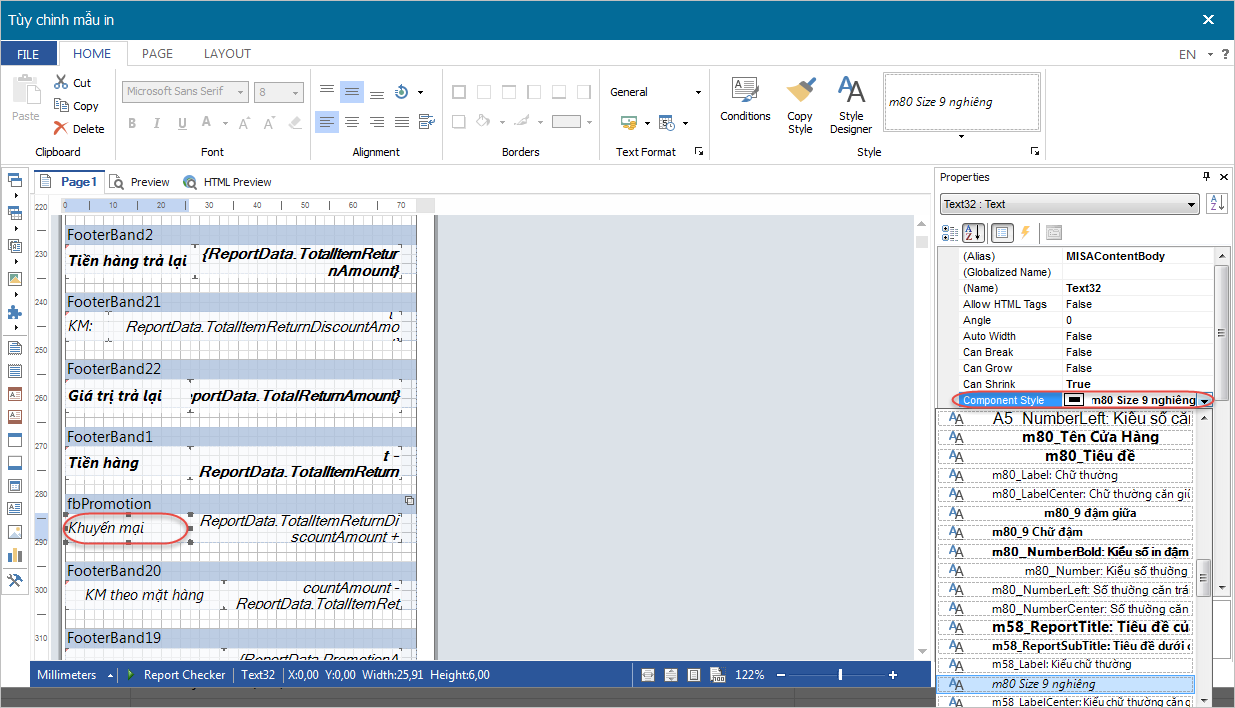This screenshot has height=708, width=1235.
Task: Choose style m80_Tên Cửa Hàng
Action: [x=1066, y=437]
